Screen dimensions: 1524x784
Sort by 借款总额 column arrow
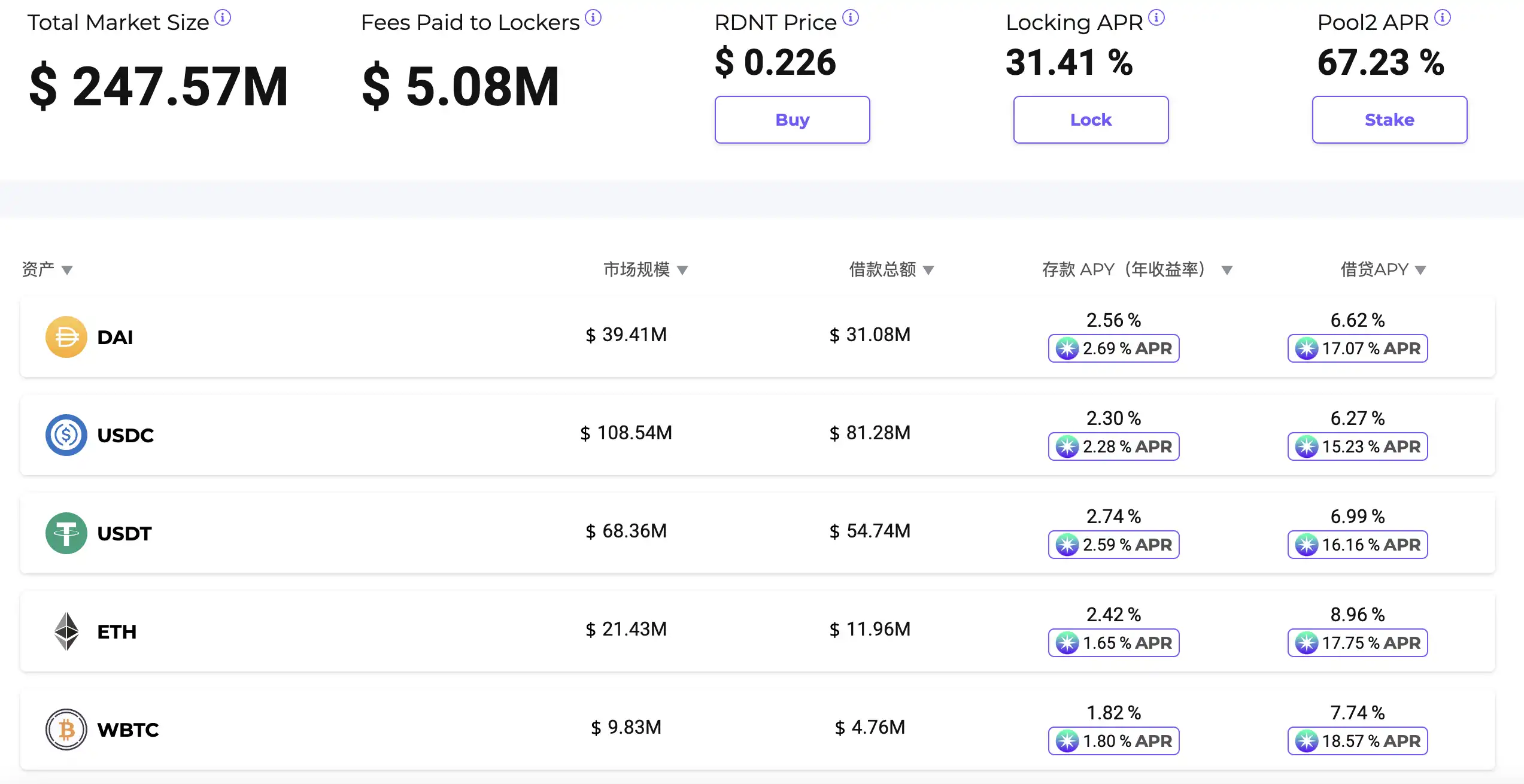point(928,271)
